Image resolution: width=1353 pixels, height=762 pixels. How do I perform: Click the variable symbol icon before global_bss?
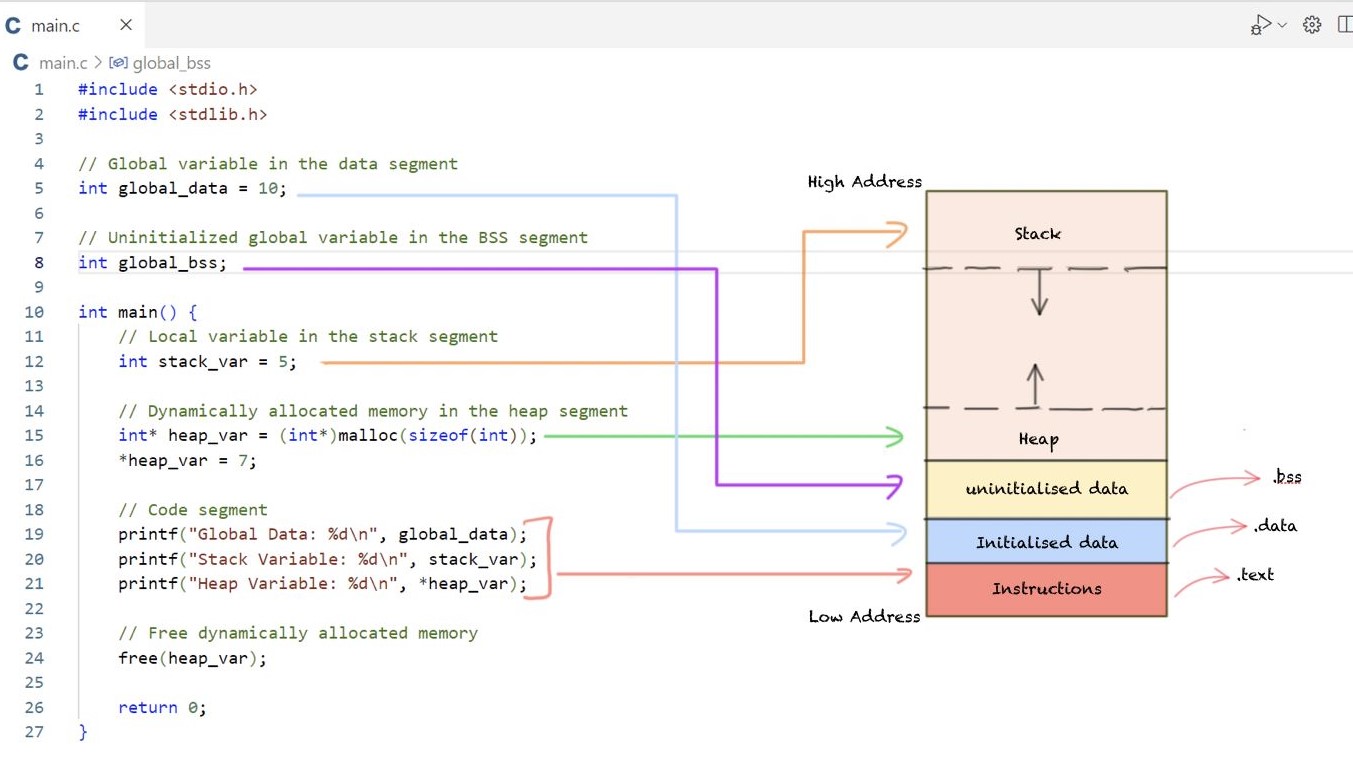pos(118,63)
